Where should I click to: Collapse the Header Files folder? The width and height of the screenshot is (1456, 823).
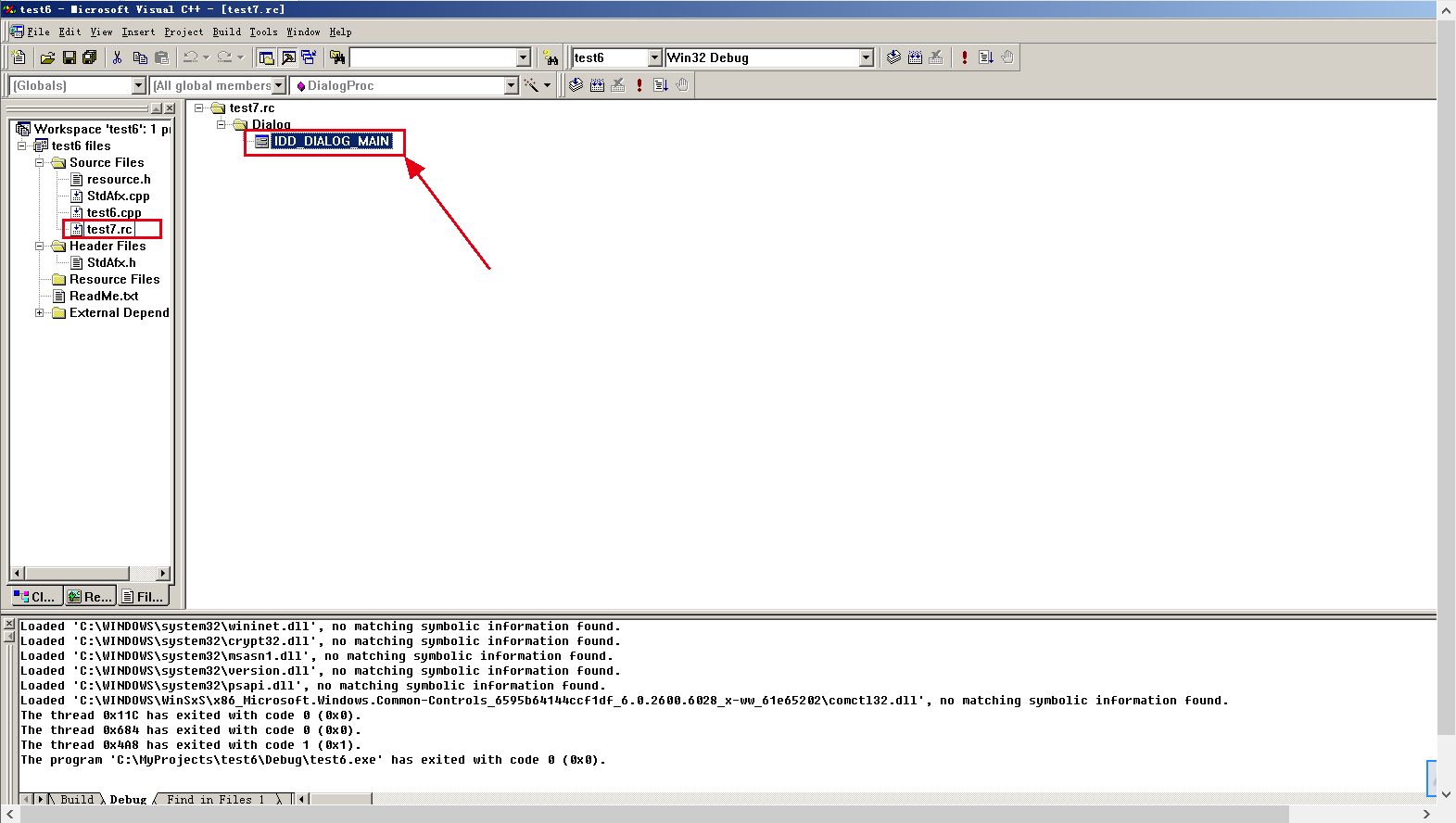pyautogui.click(x=40, y=246)
